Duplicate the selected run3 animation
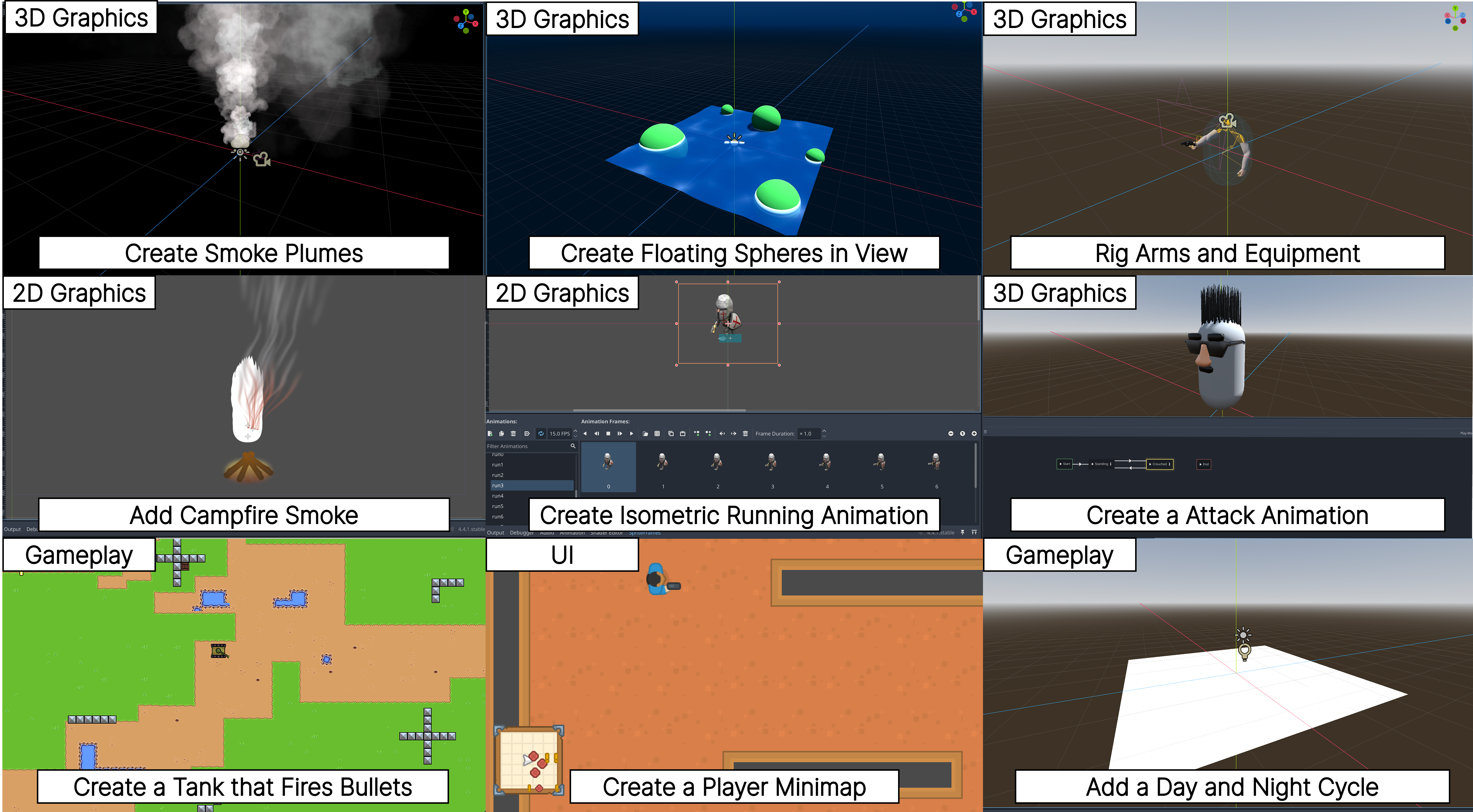This screenshot has height=812, width=1473. click(x=502, y=434)
